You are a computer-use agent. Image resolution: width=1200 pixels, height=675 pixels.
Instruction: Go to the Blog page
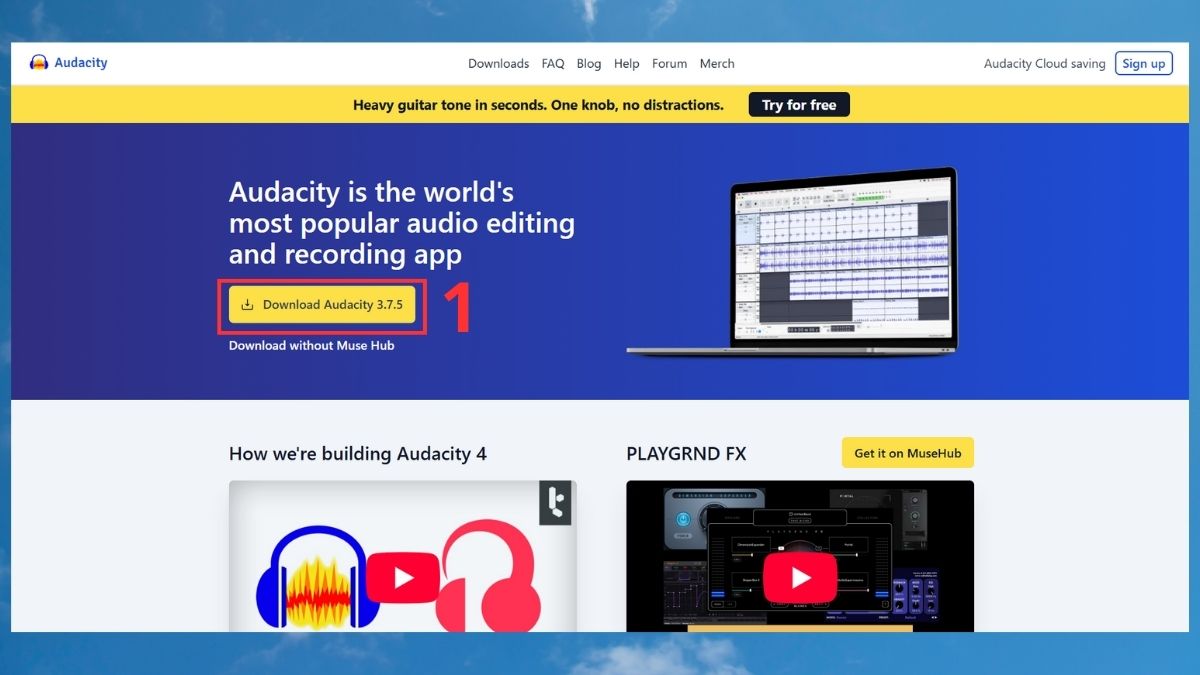[589, 64]
